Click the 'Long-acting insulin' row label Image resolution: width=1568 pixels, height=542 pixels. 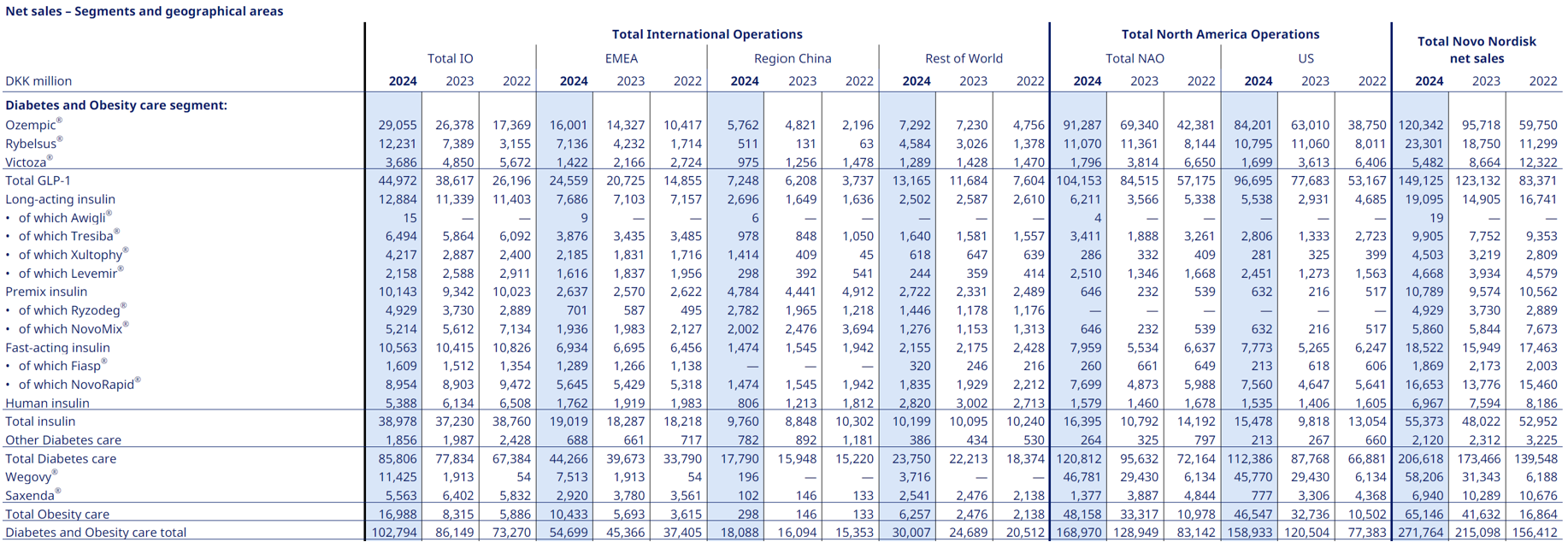tap(58, 199)
